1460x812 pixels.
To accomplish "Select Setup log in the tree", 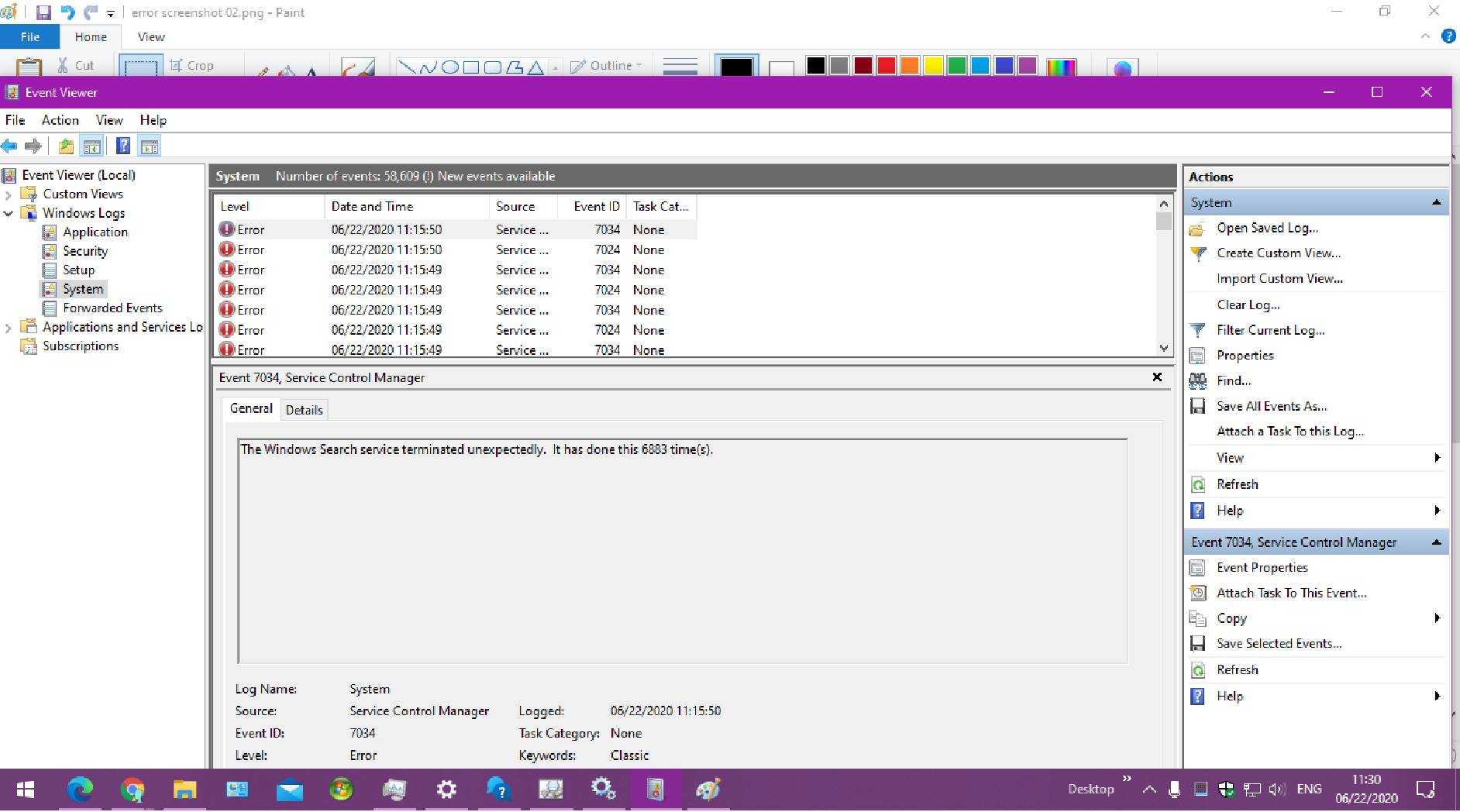I will click(x=78, y=270).
